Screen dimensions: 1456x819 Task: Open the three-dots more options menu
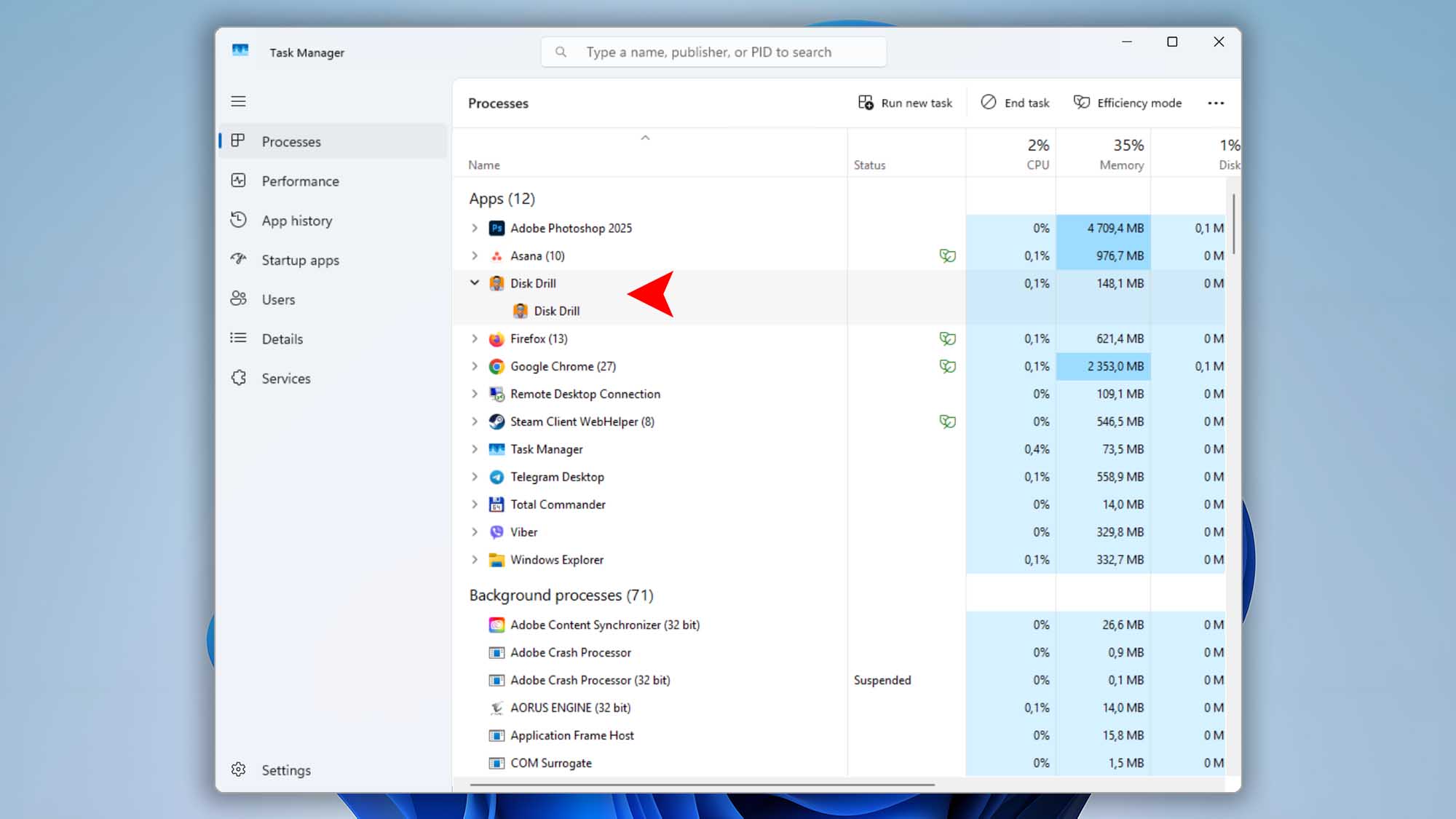pos(1216,103)
